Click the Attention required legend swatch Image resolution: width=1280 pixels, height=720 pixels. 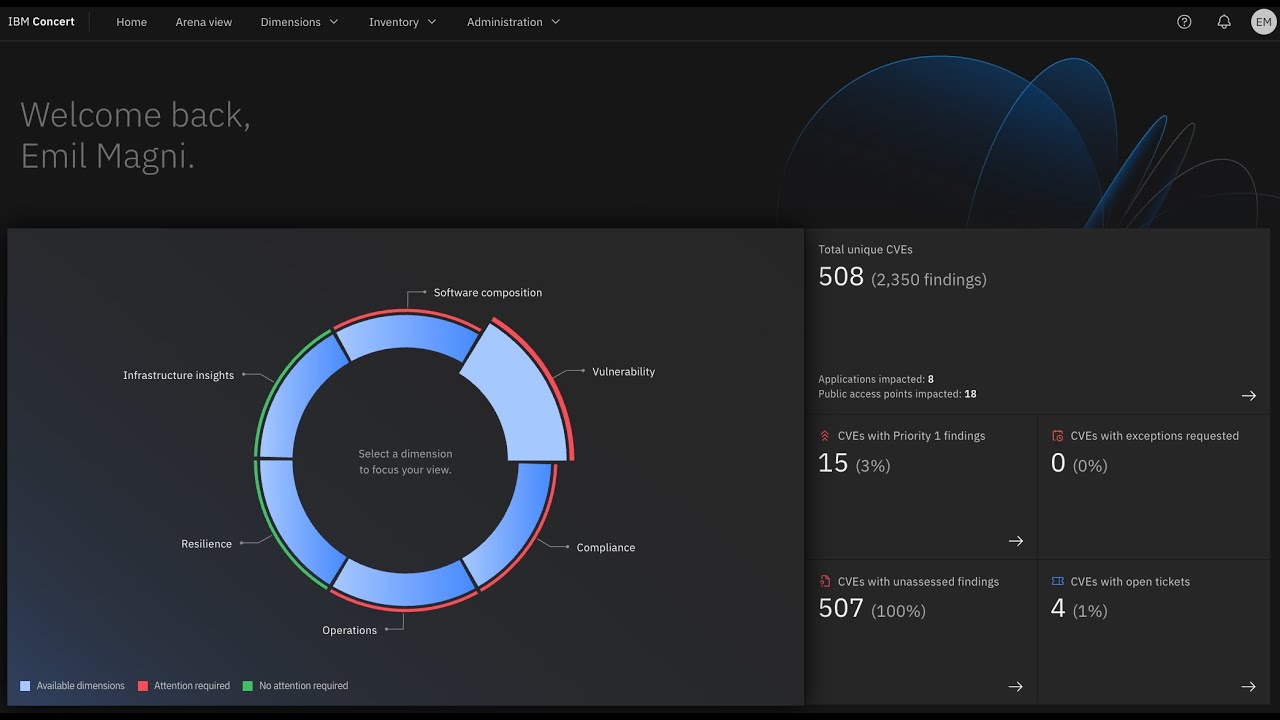pos(143,686)
